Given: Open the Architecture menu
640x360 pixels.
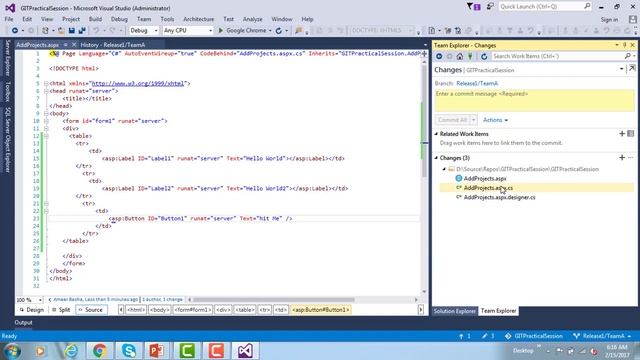Looking at the screenshot, I should click(x=198, y=19).
